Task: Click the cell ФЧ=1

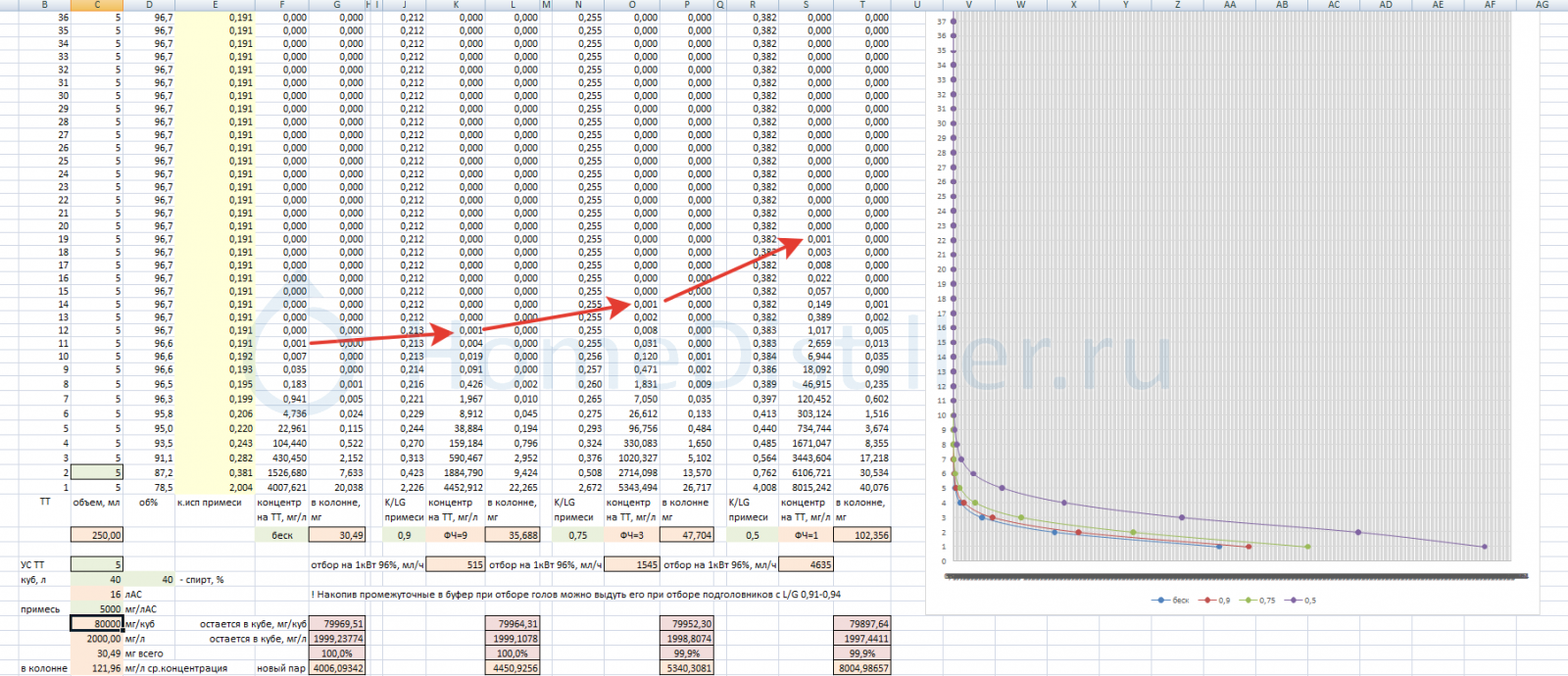Action: [807, 535]
